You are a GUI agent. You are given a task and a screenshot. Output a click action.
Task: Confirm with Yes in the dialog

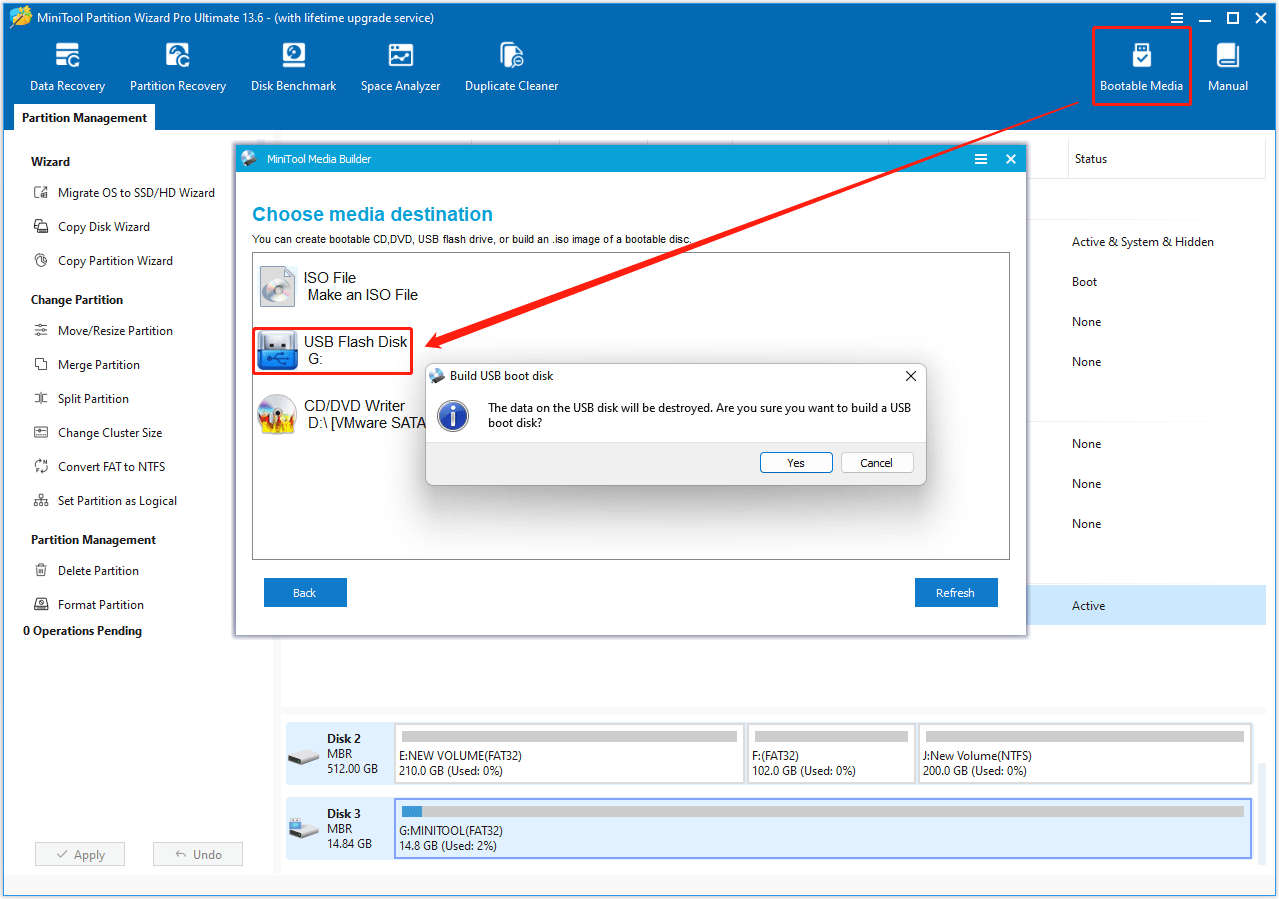point(796,463)
